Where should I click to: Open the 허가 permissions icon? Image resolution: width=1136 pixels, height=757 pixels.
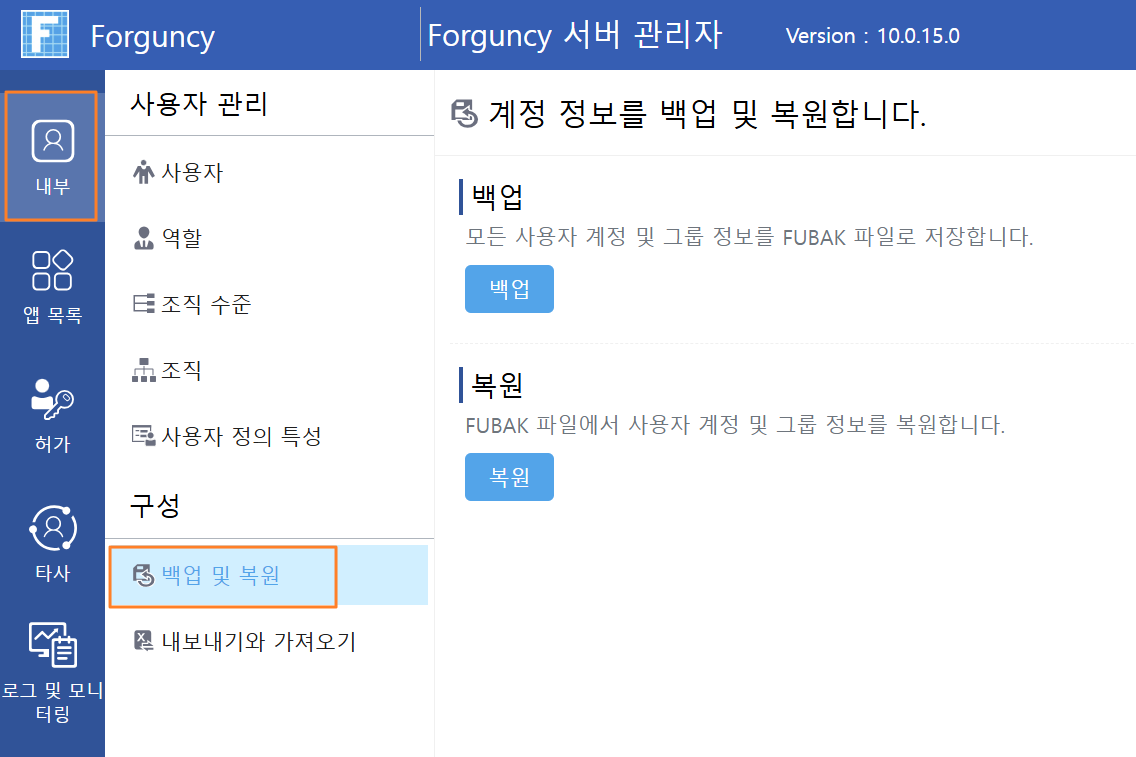click(52, 399)
